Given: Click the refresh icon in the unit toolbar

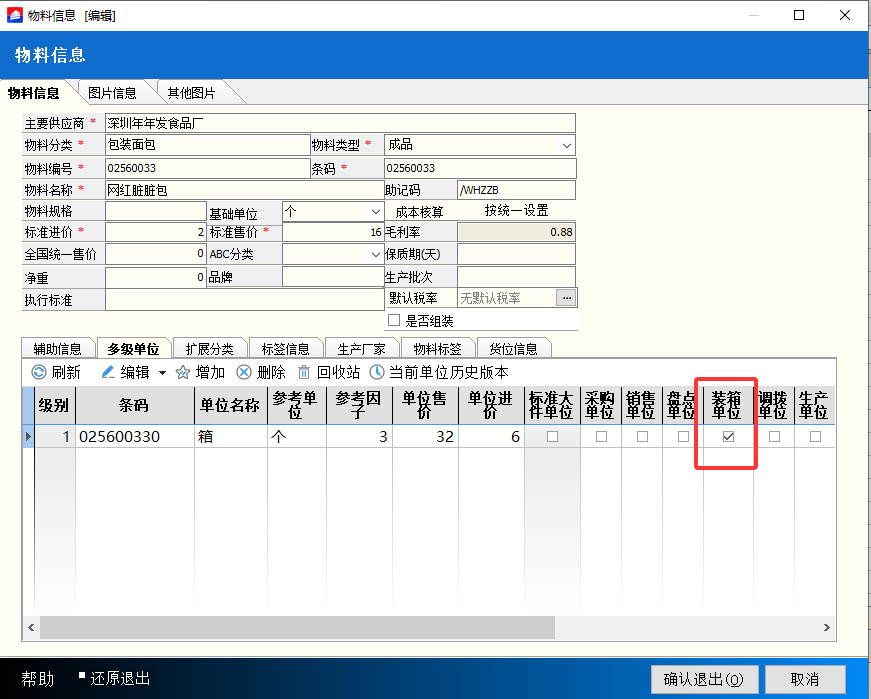Looking at the screenshot, I should (x=38, y=372).
